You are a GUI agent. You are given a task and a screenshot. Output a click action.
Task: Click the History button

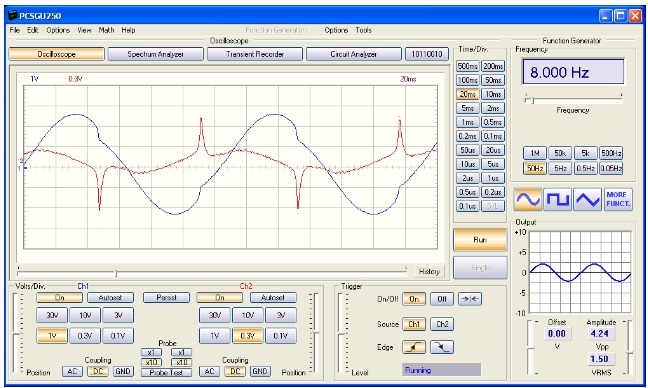[x=429, y=271]
